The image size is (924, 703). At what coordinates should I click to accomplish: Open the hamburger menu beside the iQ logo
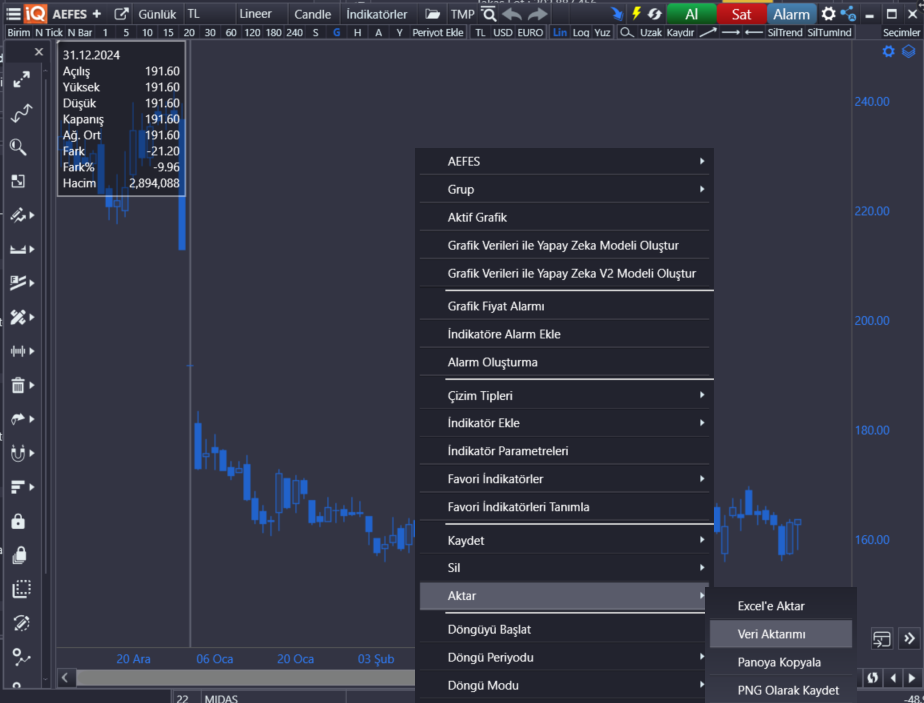(x=13, y=14)
